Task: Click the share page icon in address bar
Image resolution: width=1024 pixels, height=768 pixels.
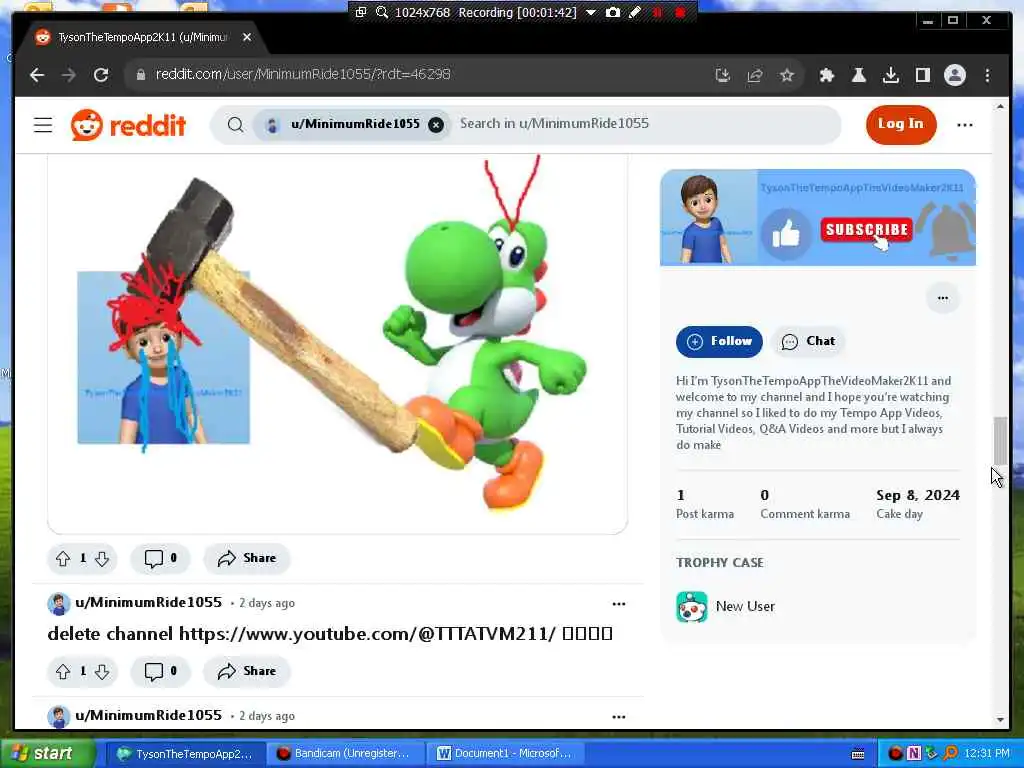Action: tap(755, 75)
